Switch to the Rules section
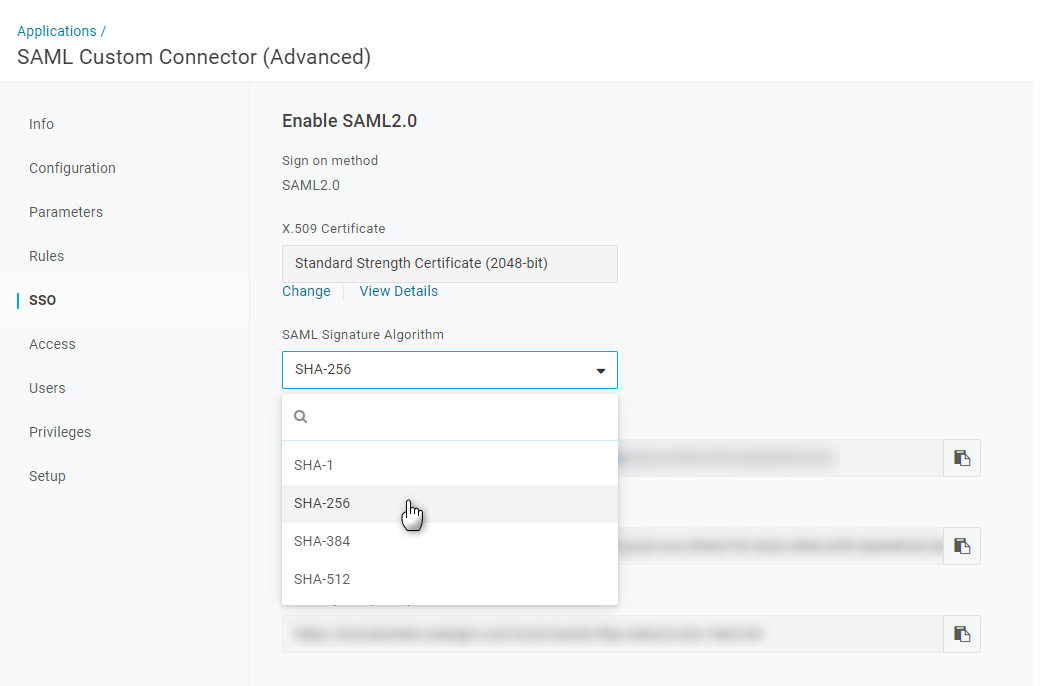Viewport: 1045px width, 686px height. tap(47, 256)
